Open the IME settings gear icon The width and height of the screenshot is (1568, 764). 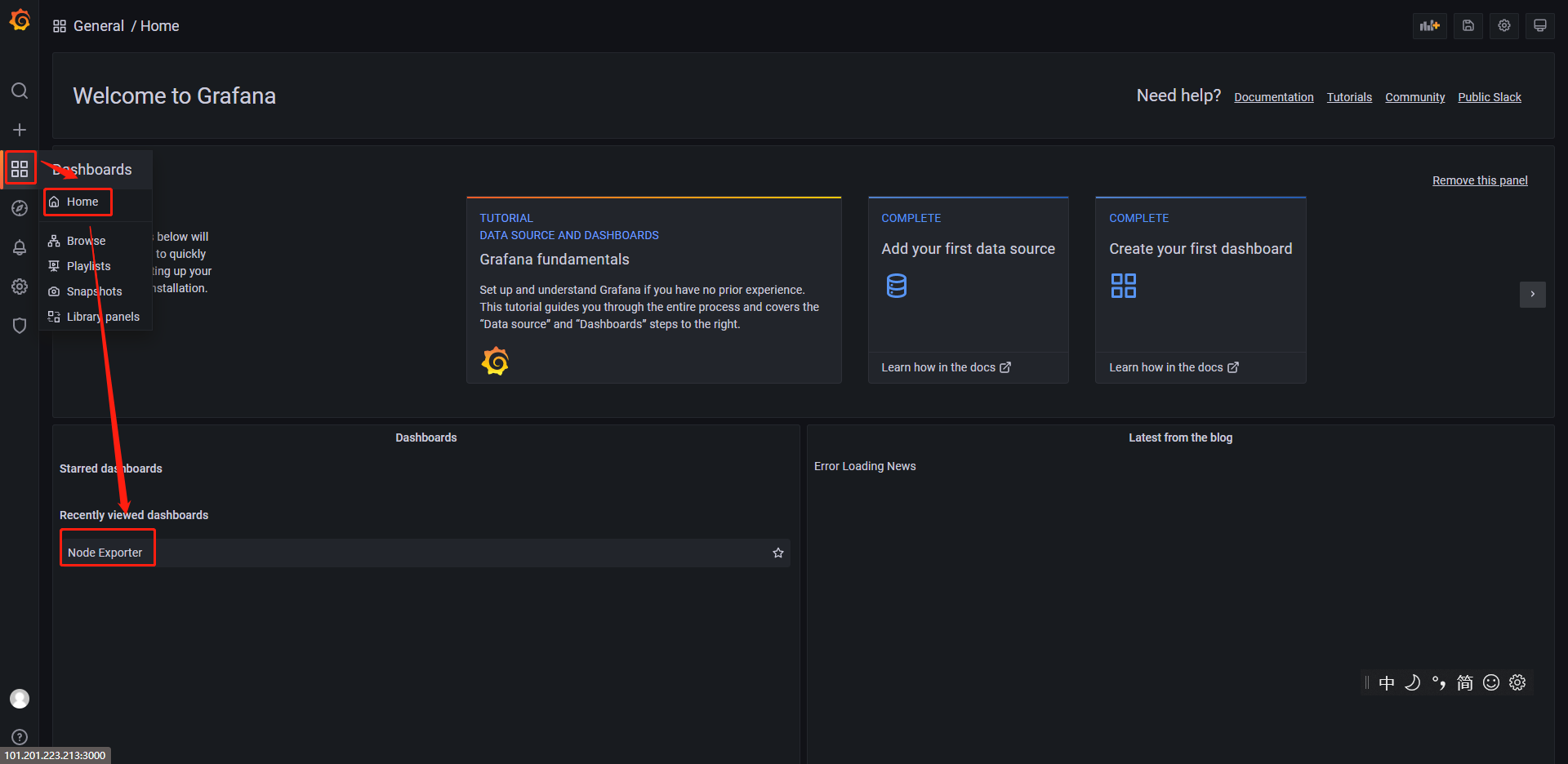[1517, 682]
